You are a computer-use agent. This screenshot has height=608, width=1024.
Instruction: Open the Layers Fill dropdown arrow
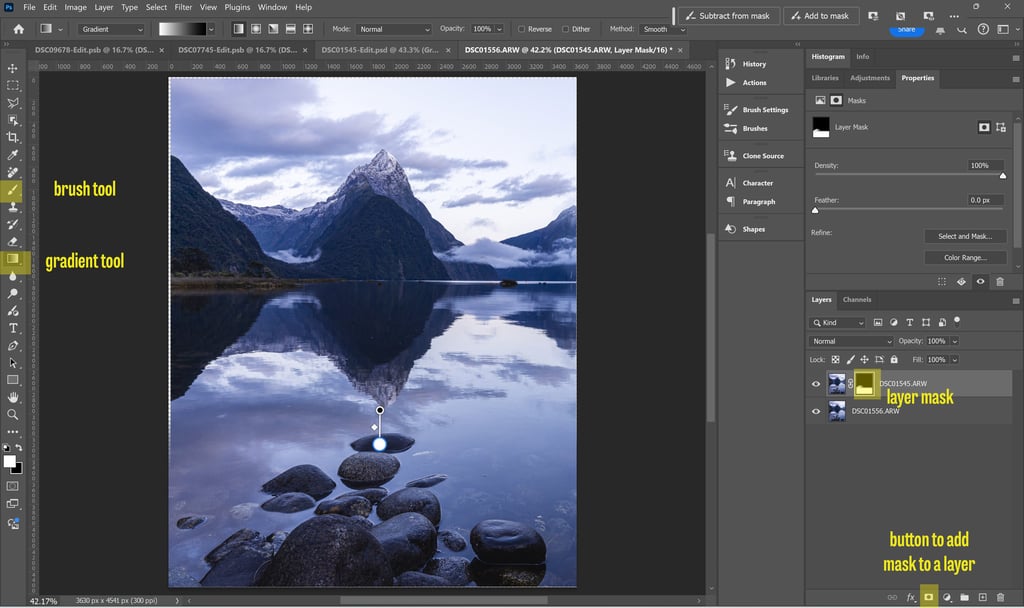pyautogui.click(x=954, y=359)
